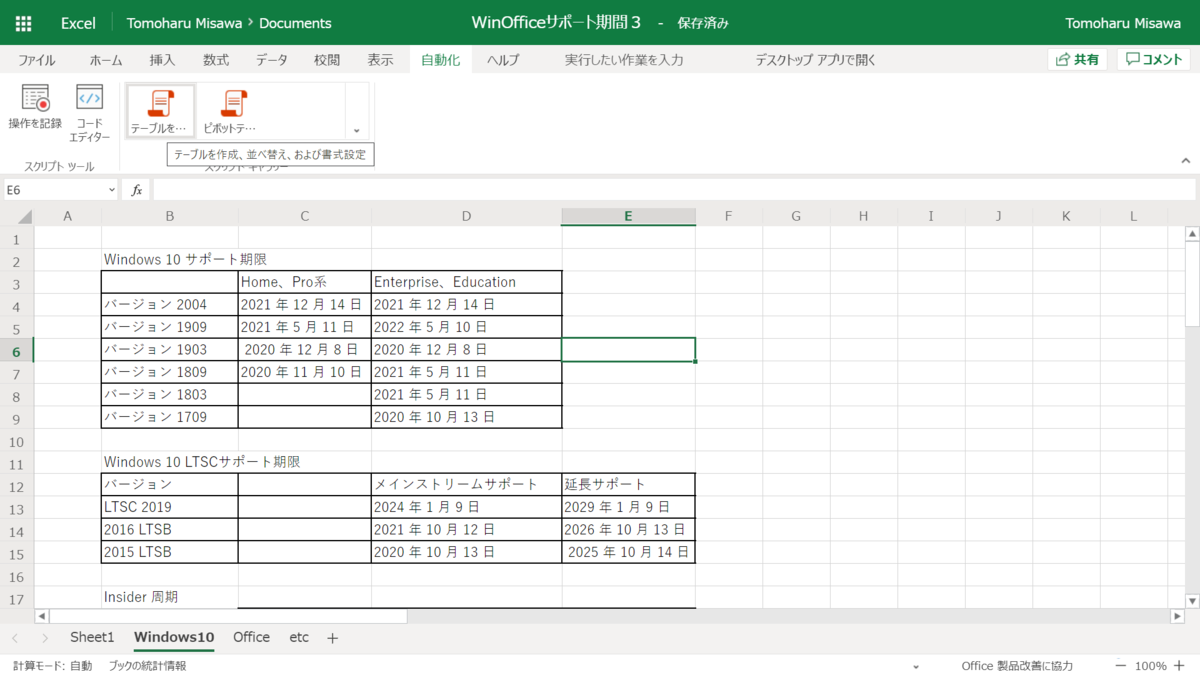The image size is (1200, 675).
Task: Open the Name Box dropdown arrow
Action: point(111,188)
